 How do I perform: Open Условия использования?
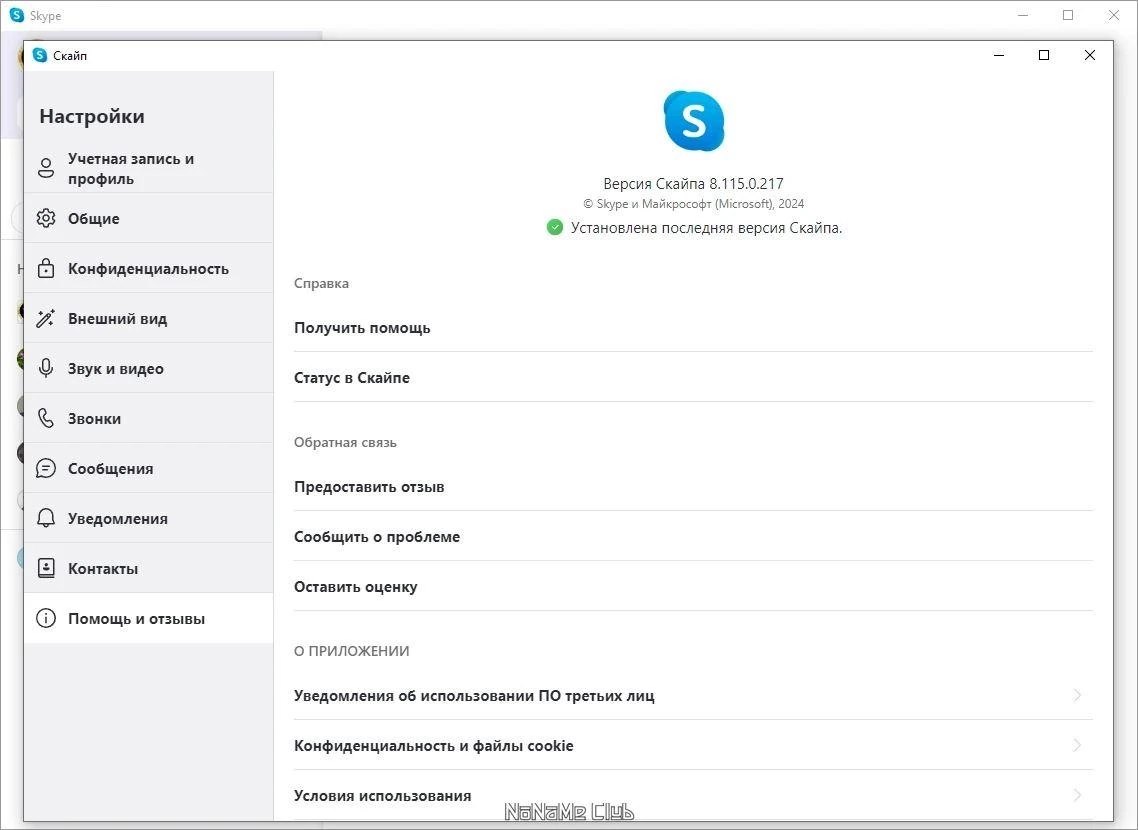(x=693, y=796)
